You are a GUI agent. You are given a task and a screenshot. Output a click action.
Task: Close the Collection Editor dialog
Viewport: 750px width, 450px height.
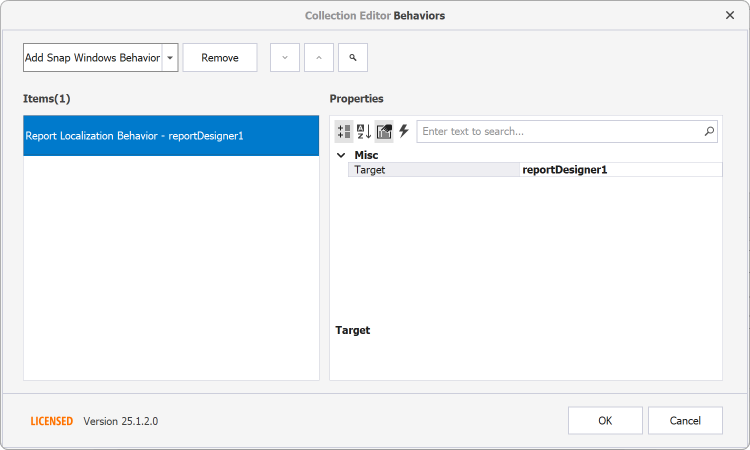(729, 15)
